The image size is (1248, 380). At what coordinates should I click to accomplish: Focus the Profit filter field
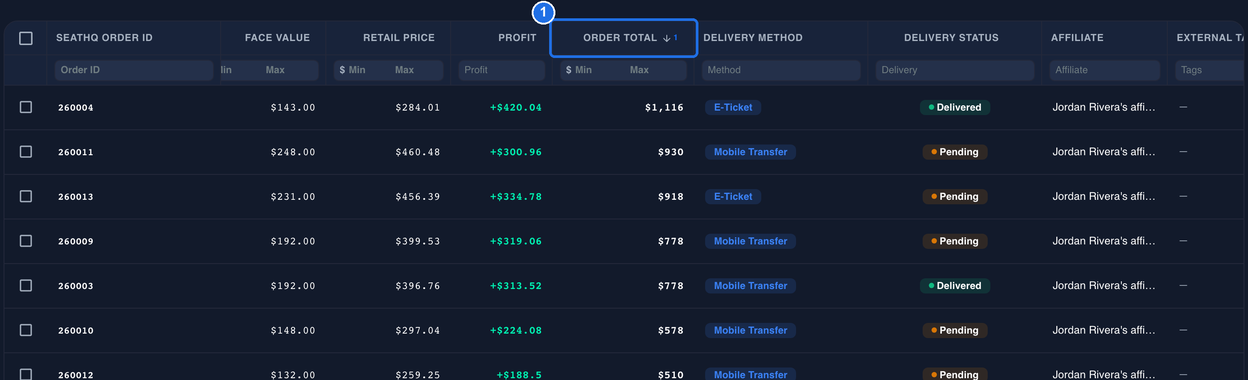(x=502, y=70)
